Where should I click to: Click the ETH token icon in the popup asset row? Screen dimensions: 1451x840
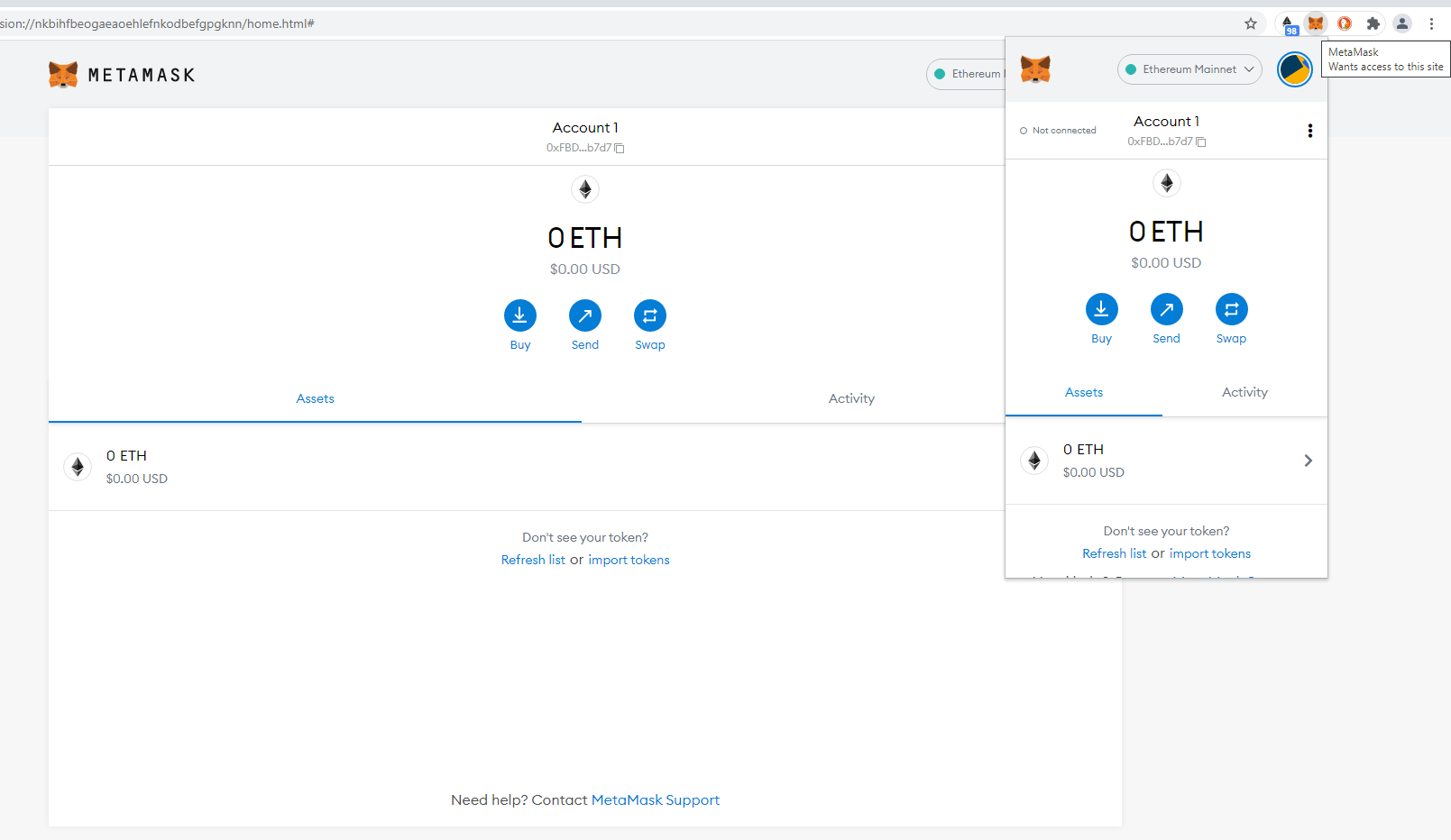click(1034, 461)
